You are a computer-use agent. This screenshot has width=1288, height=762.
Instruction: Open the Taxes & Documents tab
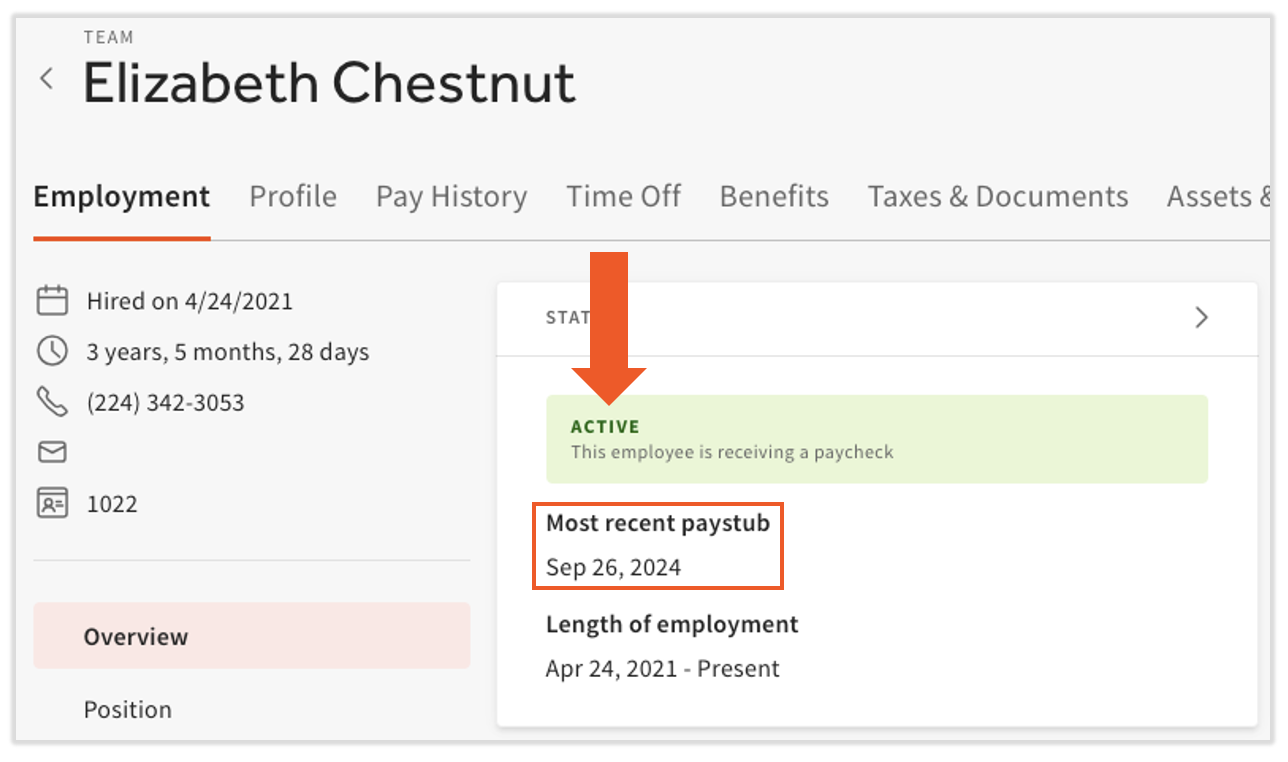(x=997, y=196)
